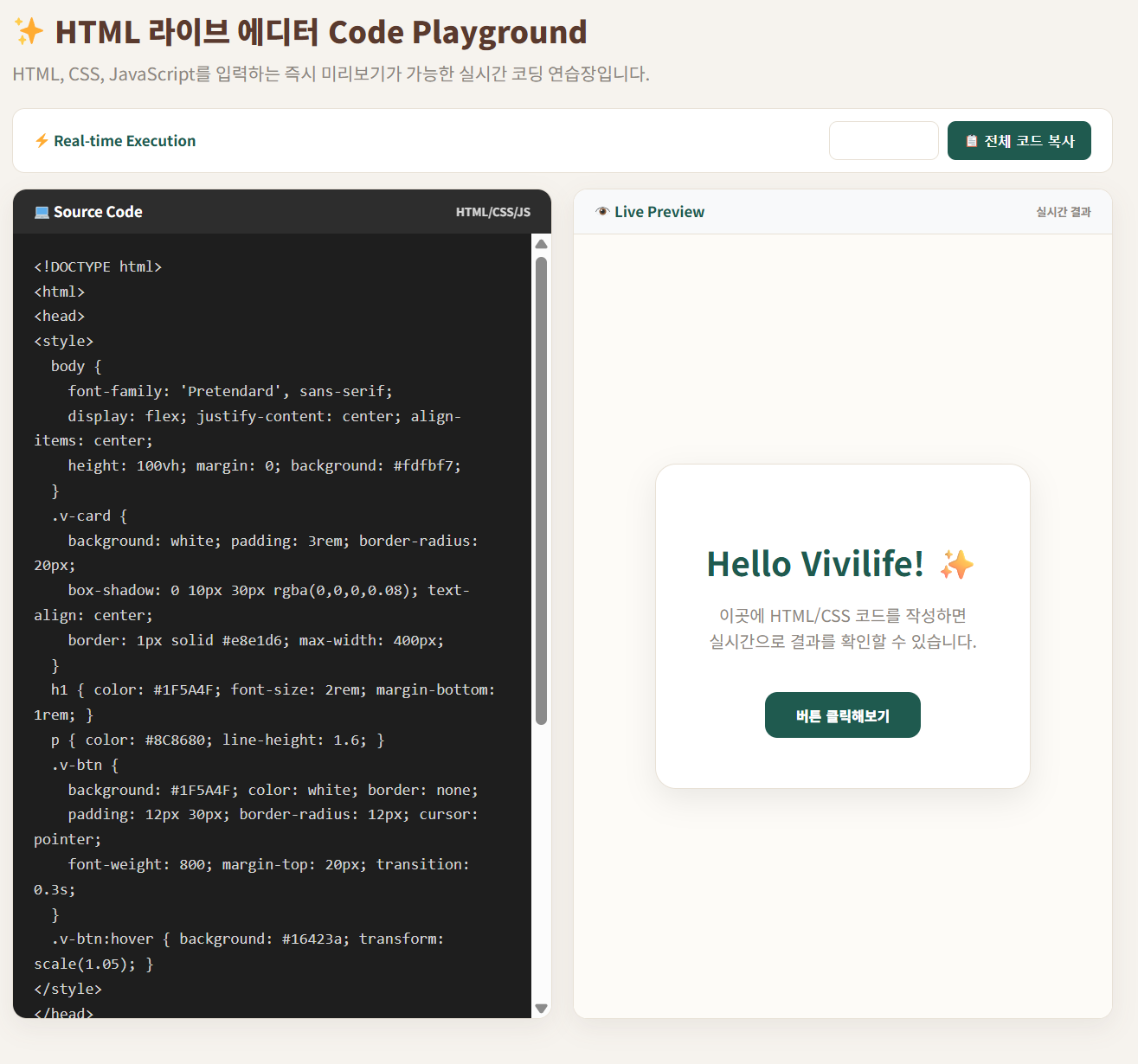Click the sparkle icon beside the page title
1138x1064 pixels.
[x=29, y=32]
